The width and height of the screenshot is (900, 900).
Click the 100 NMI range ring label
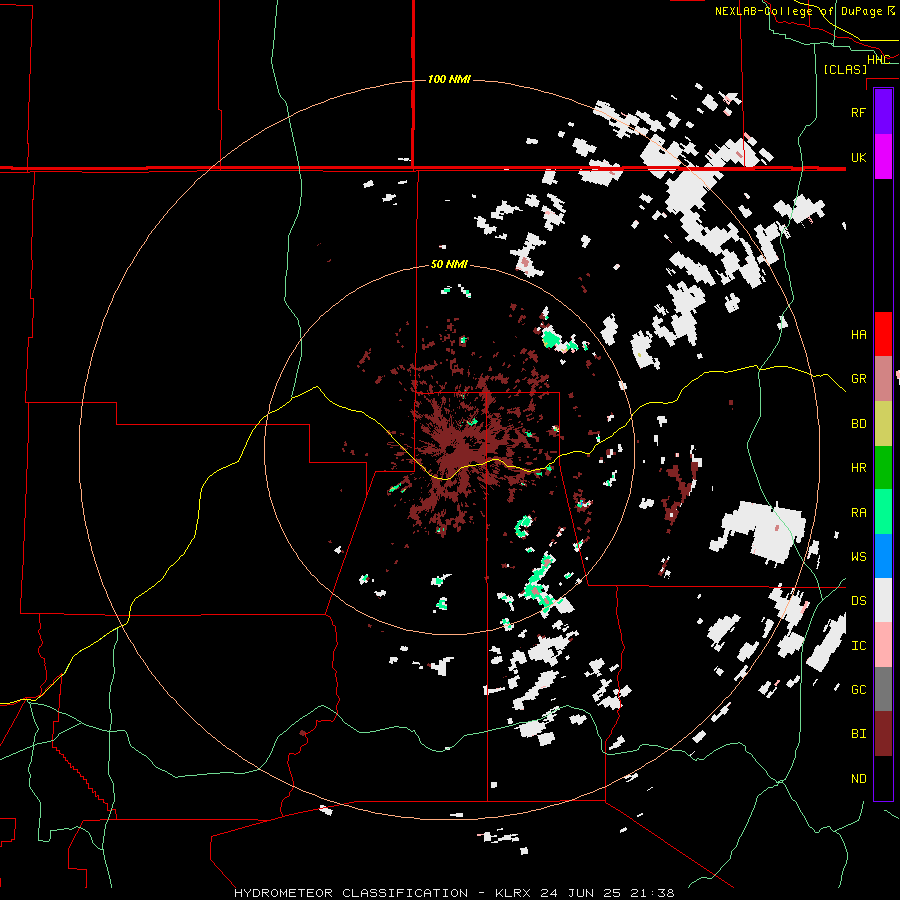click(x=449, y=79)
